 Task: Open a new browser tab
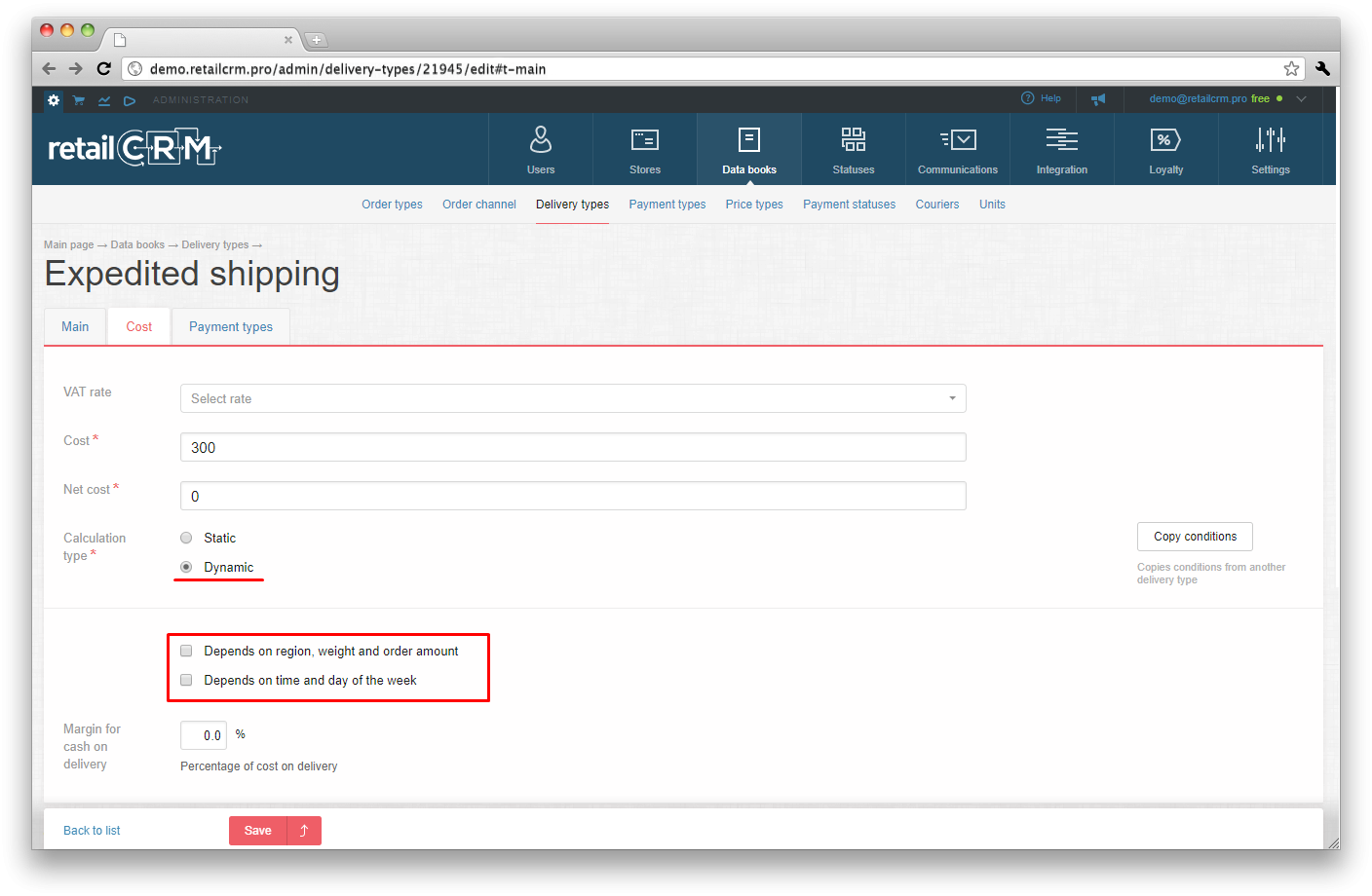(316, 40)
